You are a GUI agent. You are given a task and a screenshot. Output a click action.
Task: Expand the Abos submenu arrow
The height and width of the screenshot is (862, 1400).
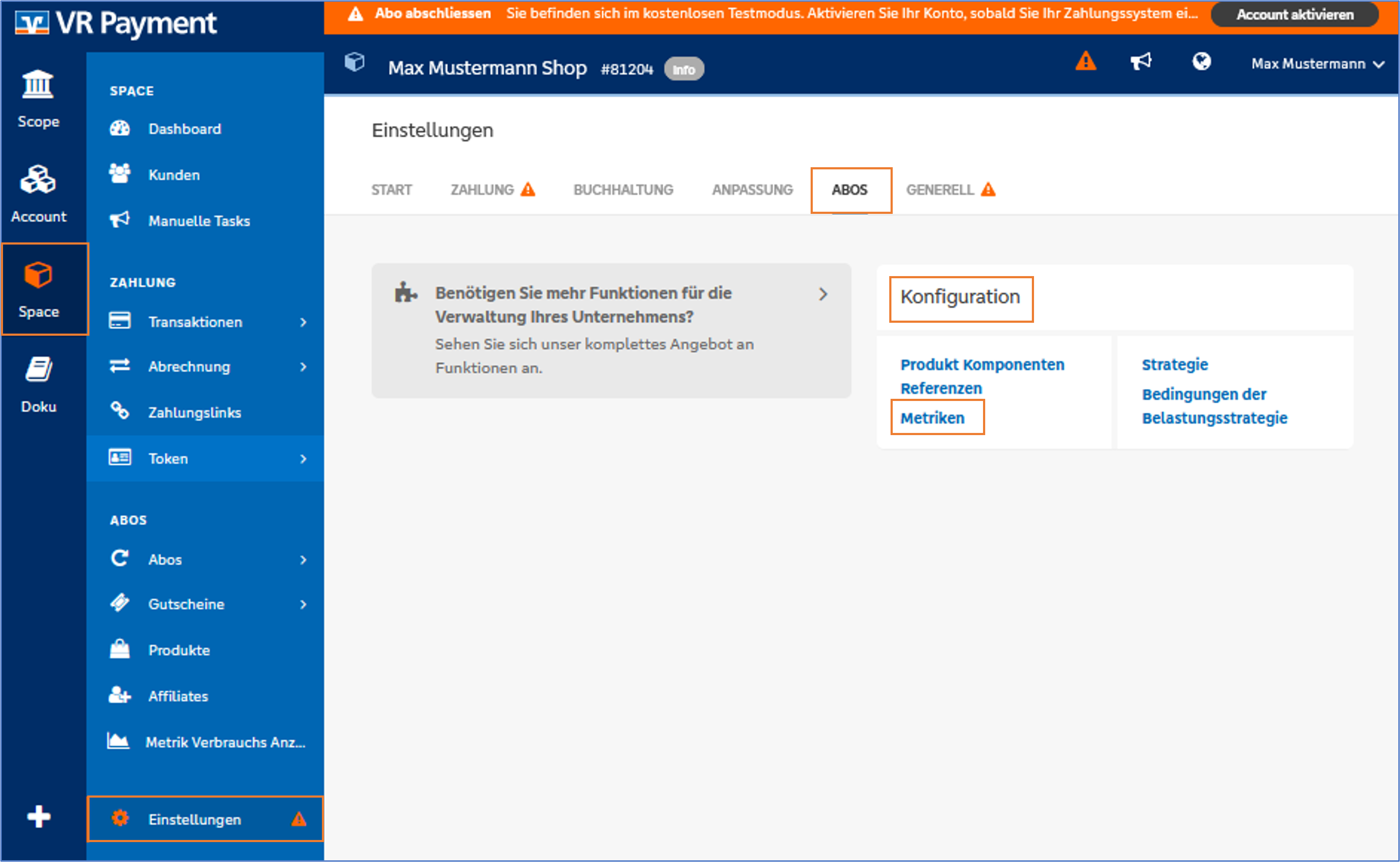[x=303, y=559]
